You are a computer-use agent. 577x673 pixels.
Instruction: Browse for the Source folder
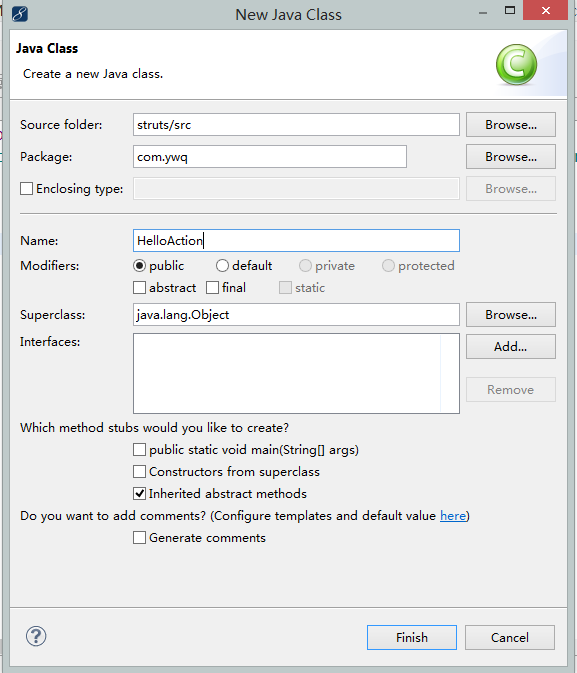(511, 124)
